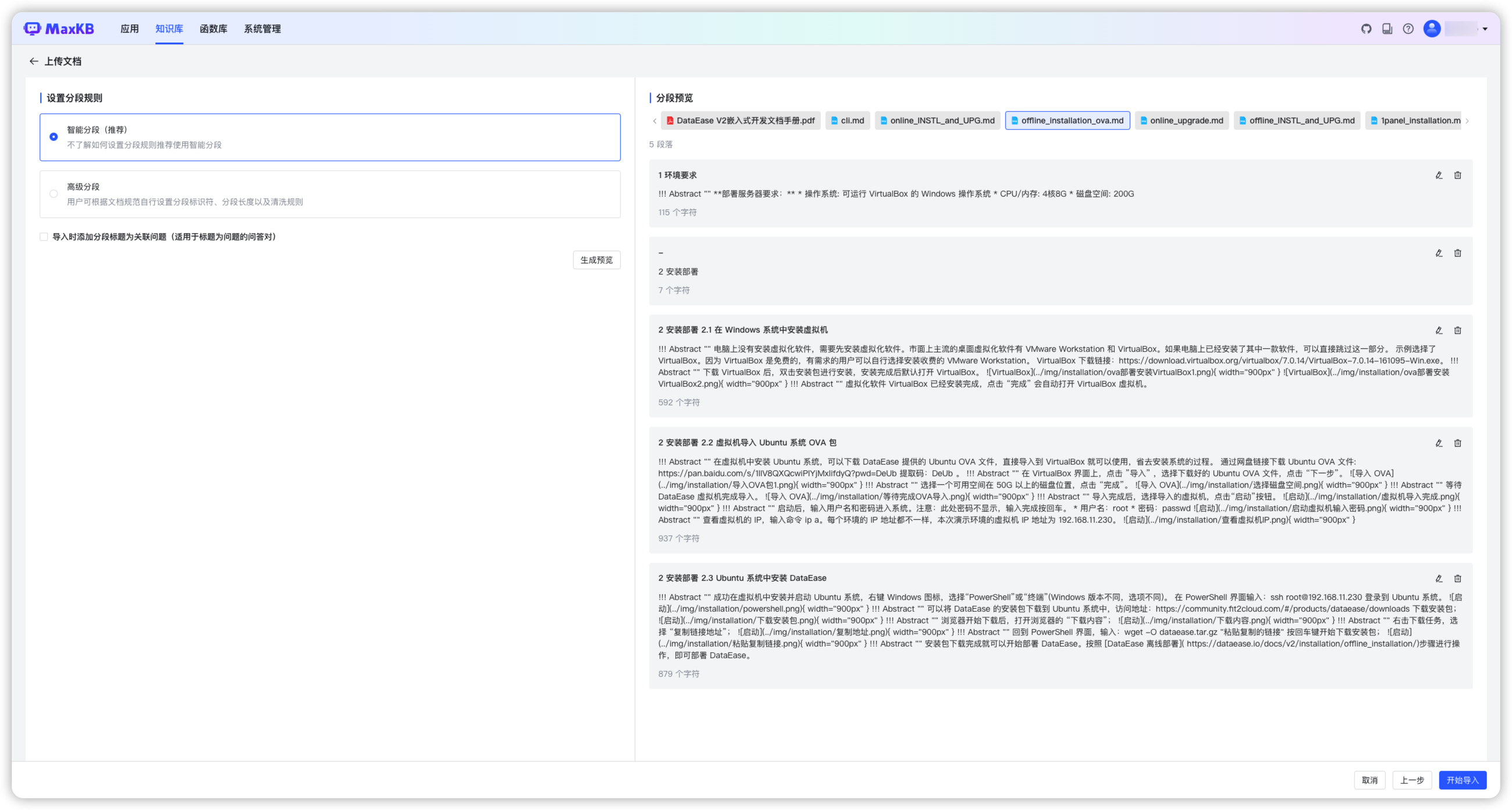Open the GitHub icon in header
Viewport: 1512px width, 810px height.
click(x=1367, y=28)
